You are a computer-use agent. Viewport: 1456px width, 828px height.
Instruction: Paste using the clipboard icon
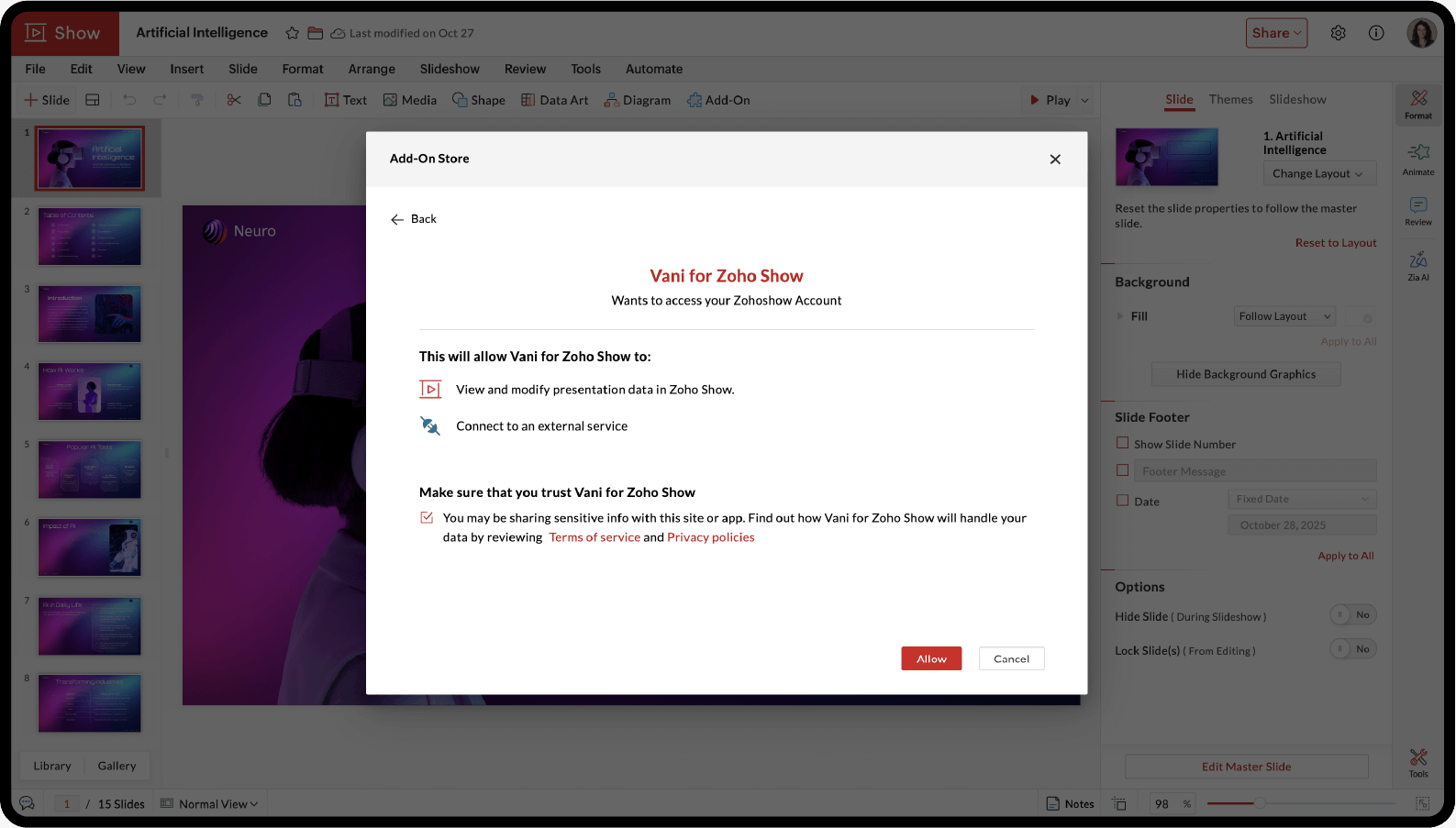(295, 100)
